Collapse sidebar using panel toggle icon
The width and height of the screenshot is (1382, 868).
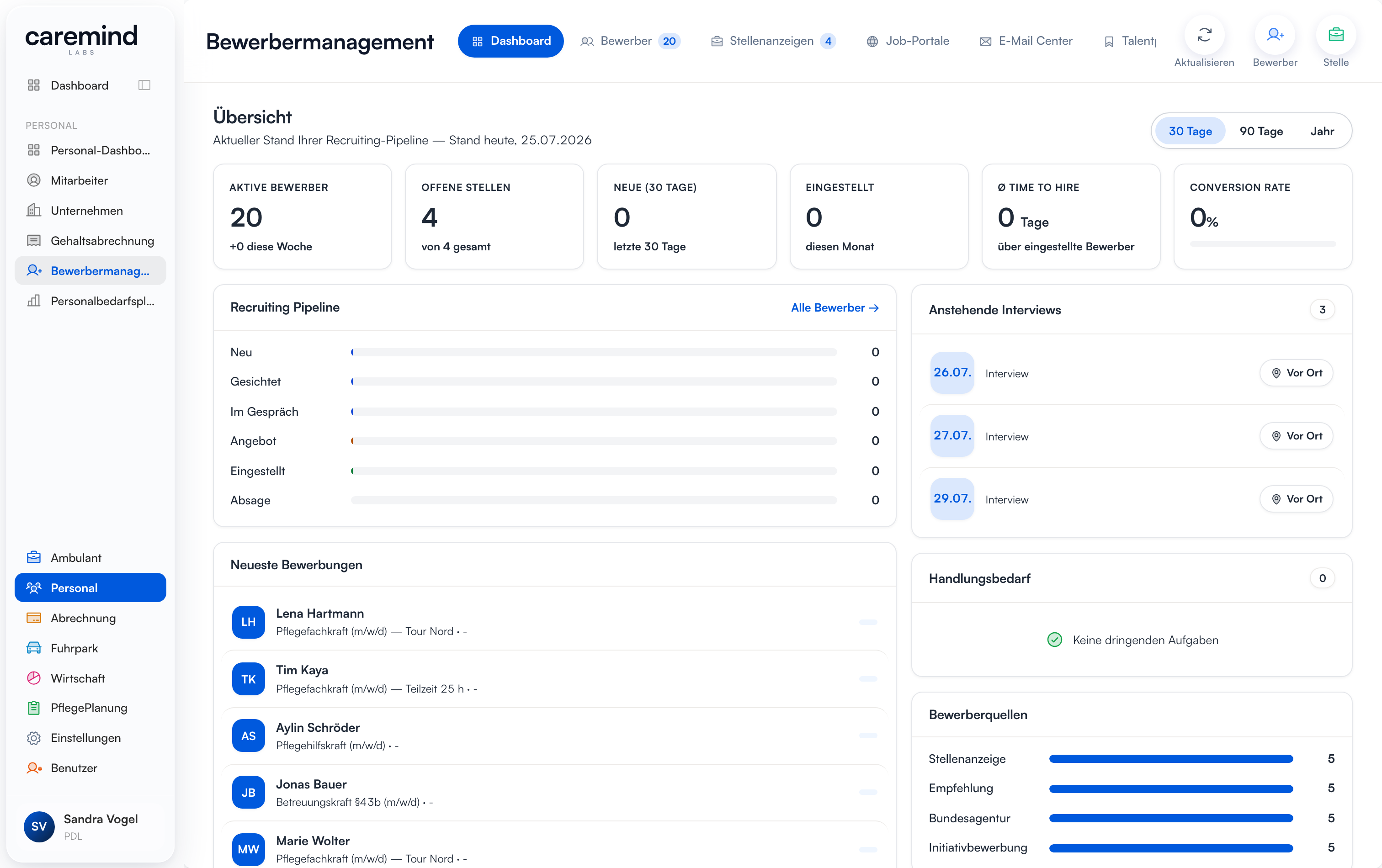144,85
